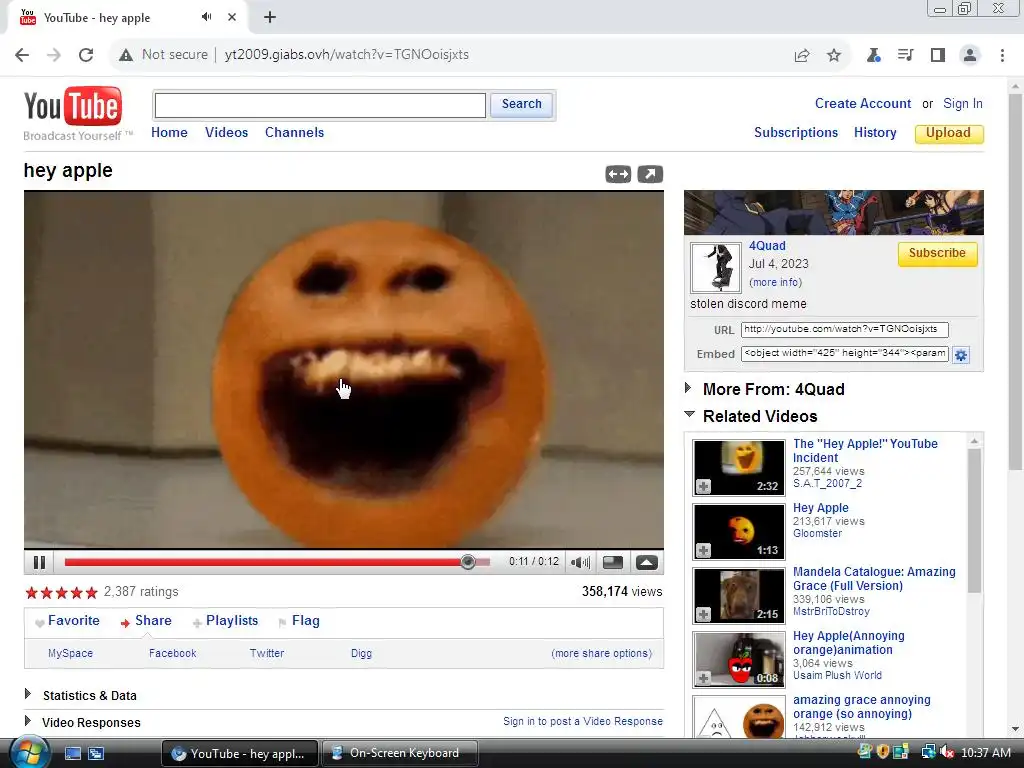Select the Embed code field

click(x=844, y=353)
